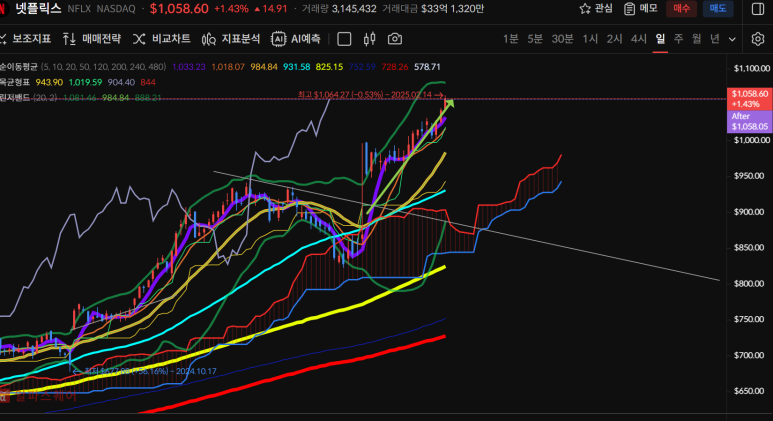Select the 5분 timeframe
The width and height of the screenshot is (773, 421).
pos(535,38)
